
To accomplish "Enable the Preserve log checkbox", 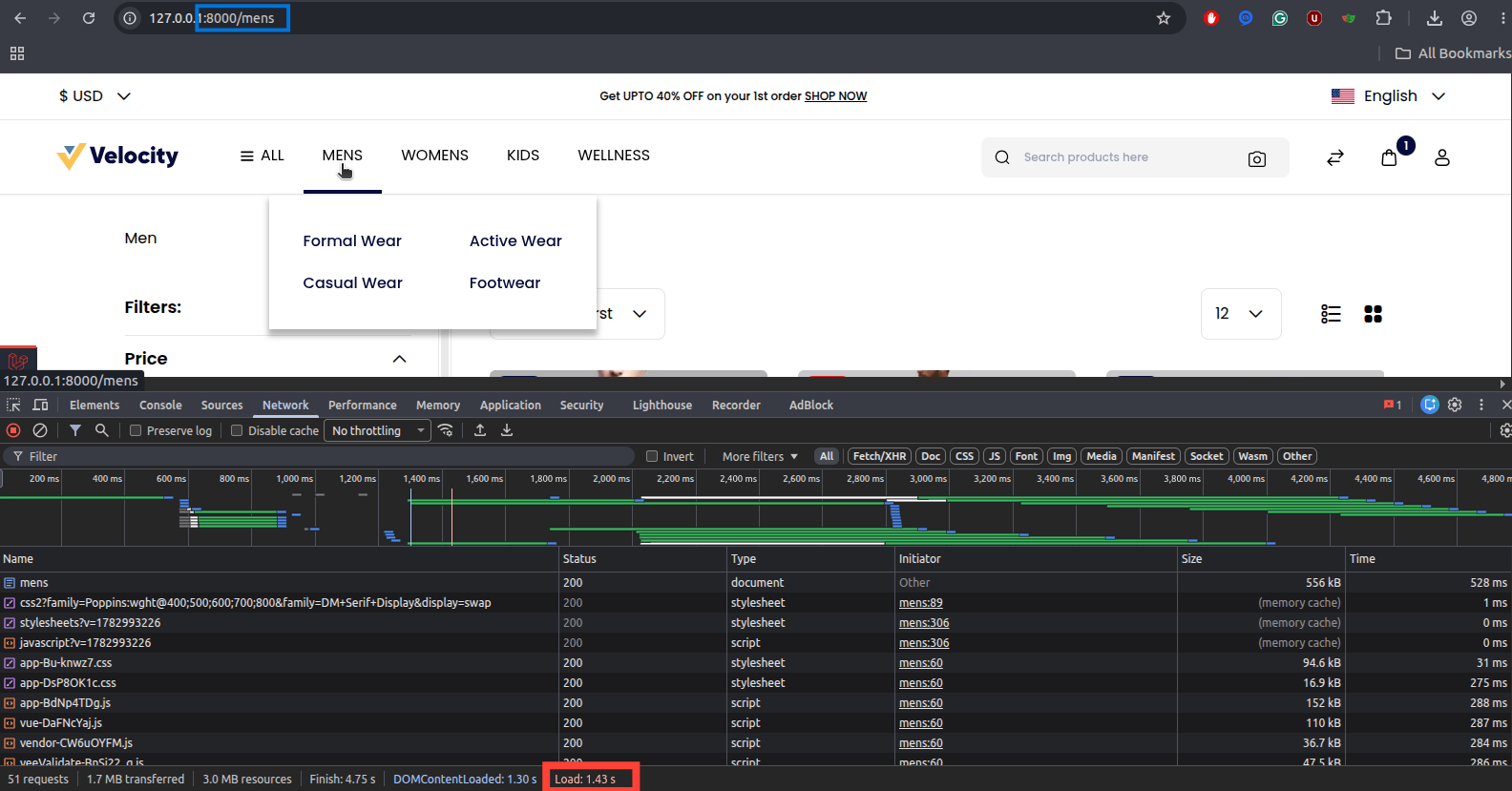I will [136, 430].
